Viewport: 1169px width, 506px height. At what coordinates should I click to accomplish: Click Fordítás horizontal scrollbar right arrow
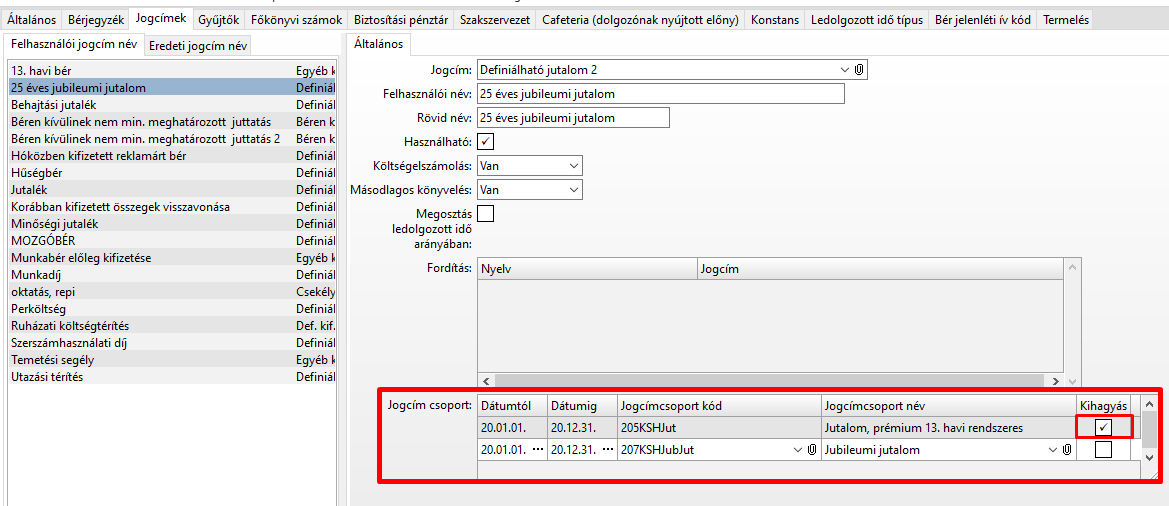[x=1055, y=380]
